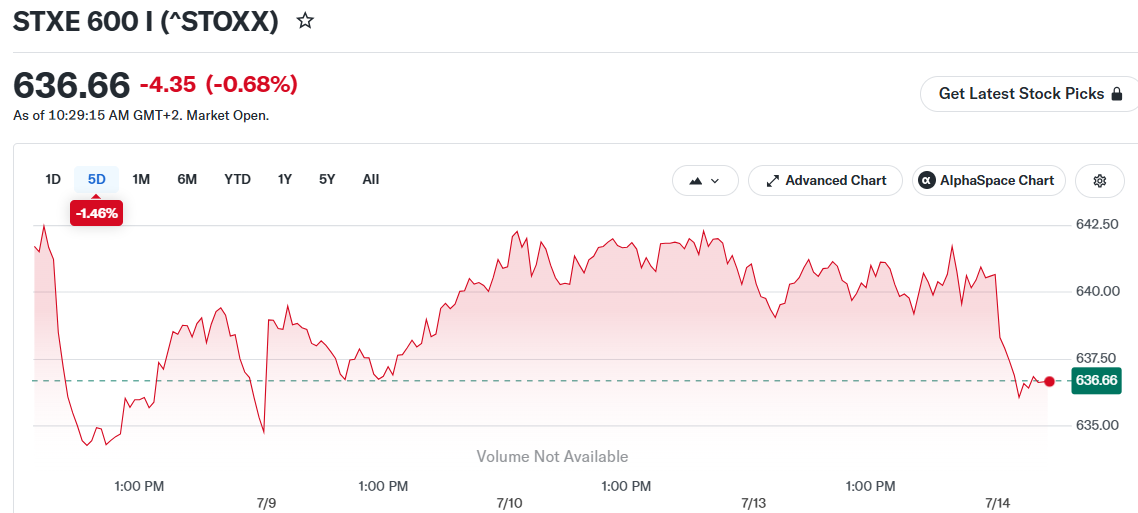Viewport: 1138px width, 513px height.
Task: Click the Advanced Chart expand arrows icon
Action: point(772,181)
